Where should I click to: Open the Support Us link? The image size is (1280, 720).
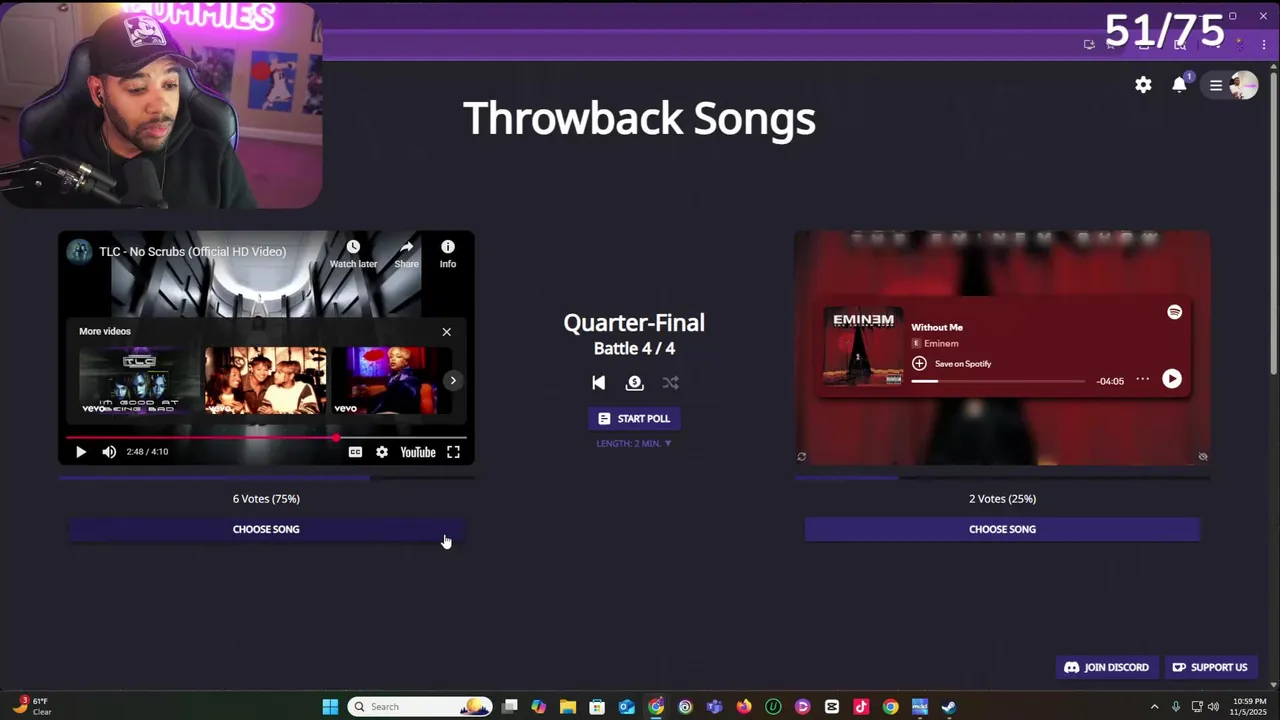(x=1210, y=667)
